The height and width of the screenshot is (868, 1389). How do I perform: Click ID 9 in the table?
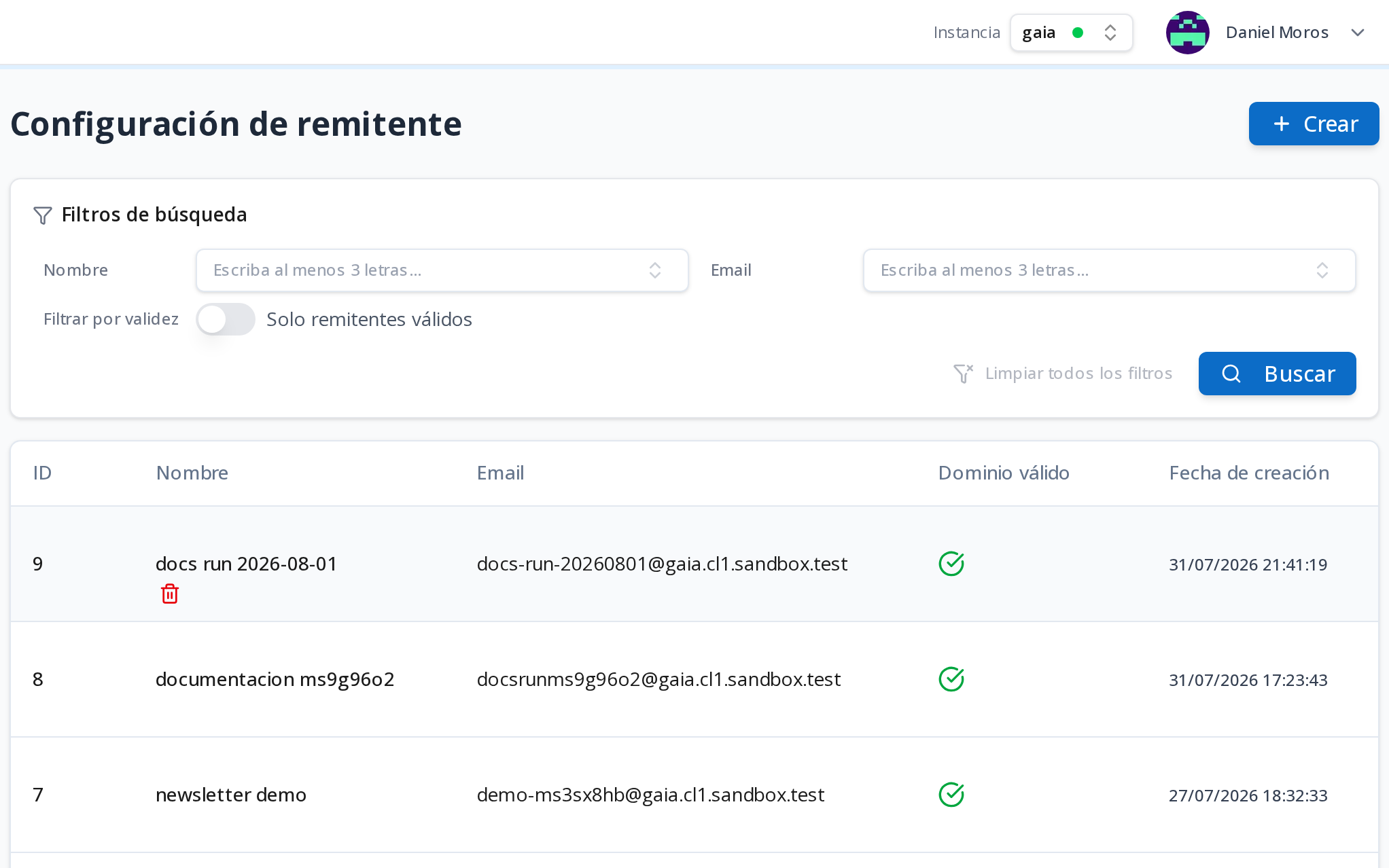38,564
